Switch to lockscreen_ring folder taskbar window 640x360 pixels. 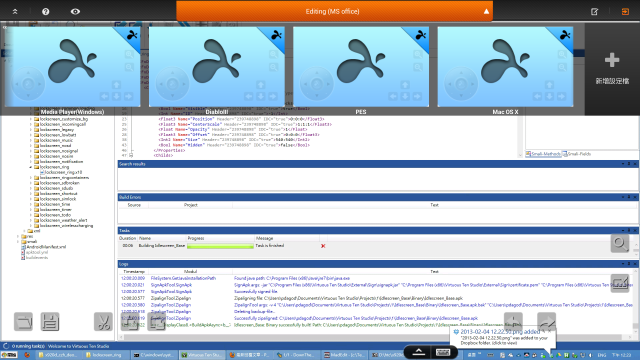107,355
